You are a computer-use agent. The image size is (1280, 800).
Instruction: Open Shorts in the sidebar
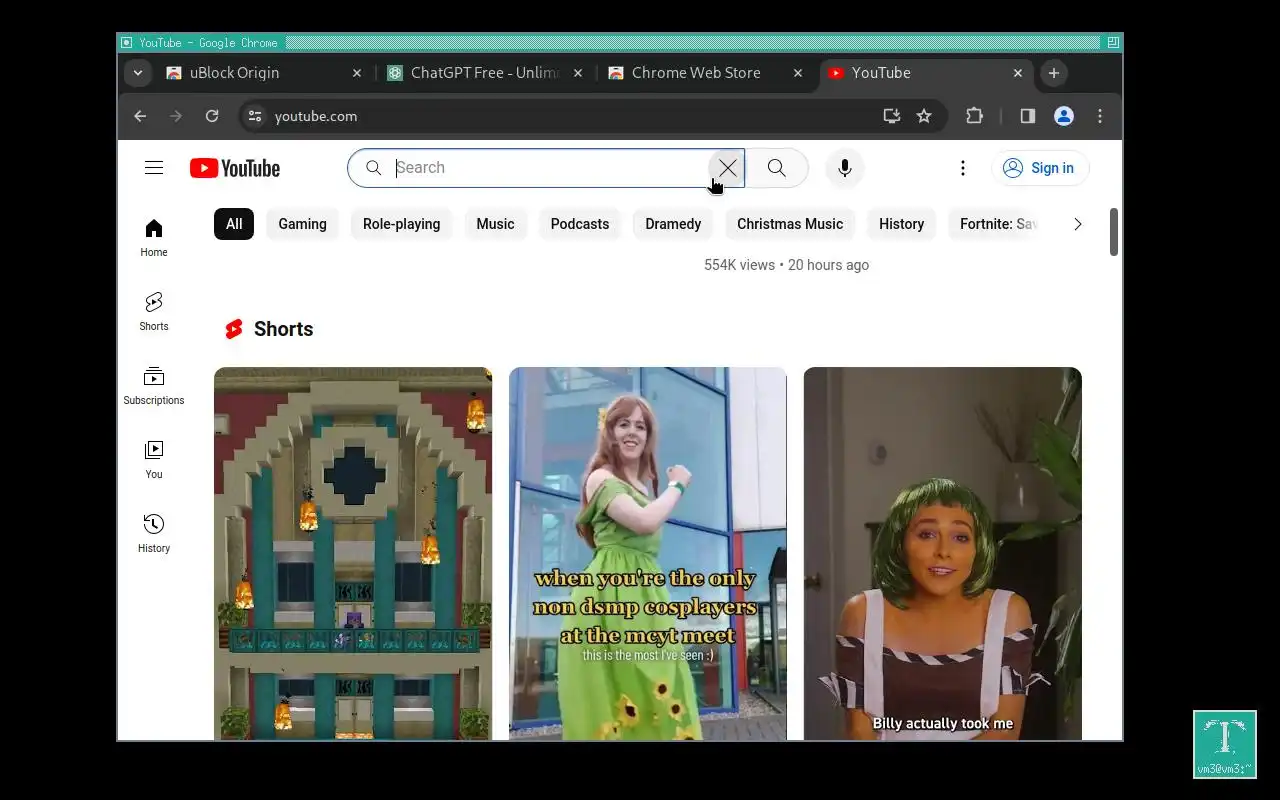(x=154, y=312)
